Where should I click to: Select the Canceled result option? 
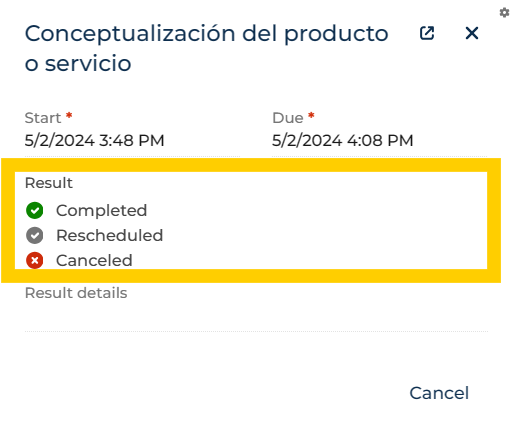click(79, 260)
